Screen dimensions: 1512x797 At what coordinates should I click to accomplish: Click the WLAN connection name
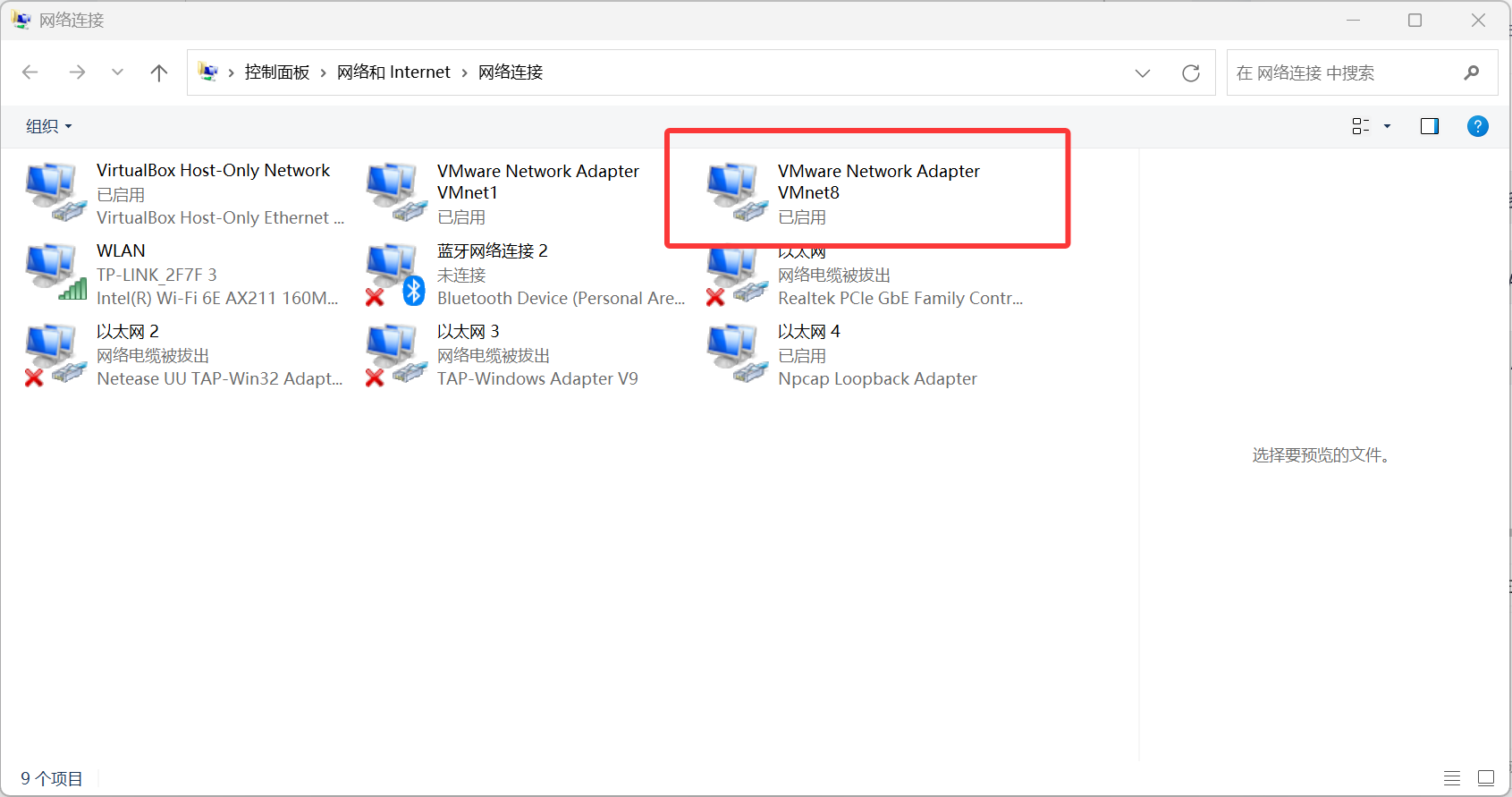pyautogui.click(x=121, y=250)
